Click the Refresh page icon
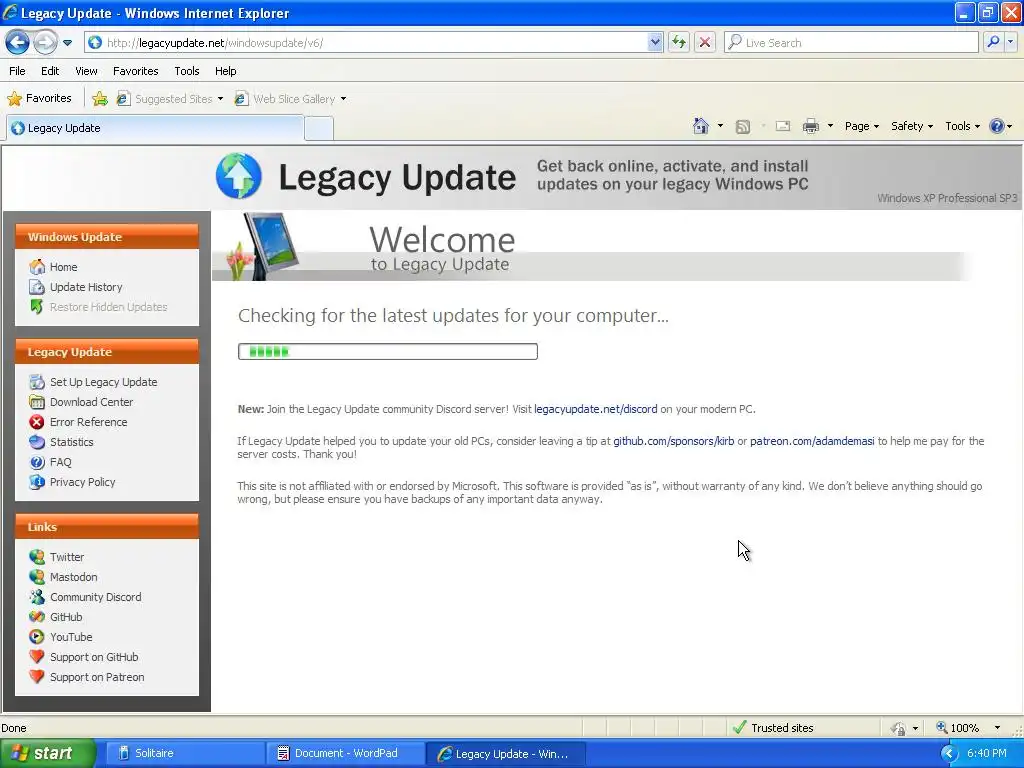The image size is (1024, 768). pyautogui.click(x=679, y=42)
